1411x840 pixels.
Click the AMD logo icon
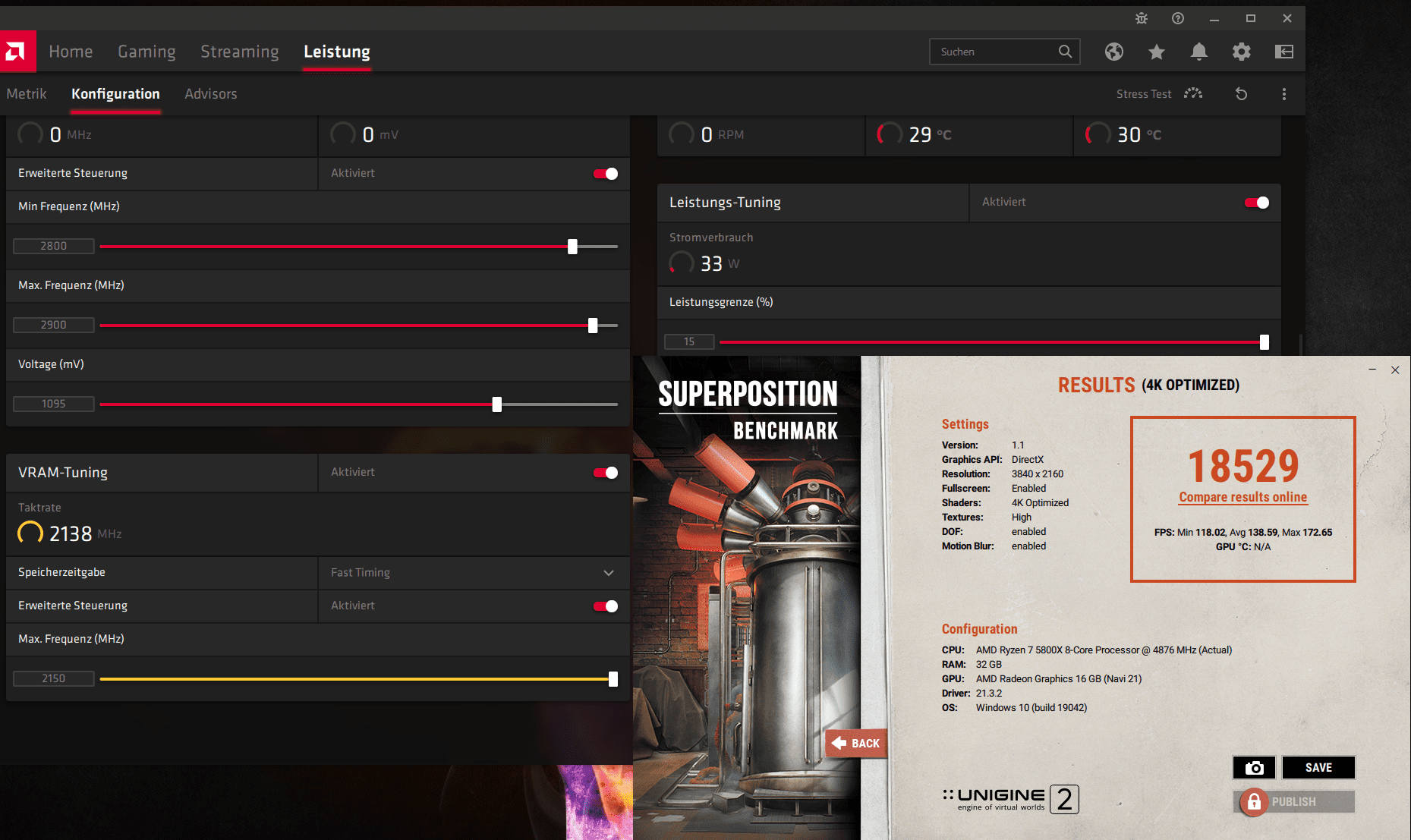(17, 52)
